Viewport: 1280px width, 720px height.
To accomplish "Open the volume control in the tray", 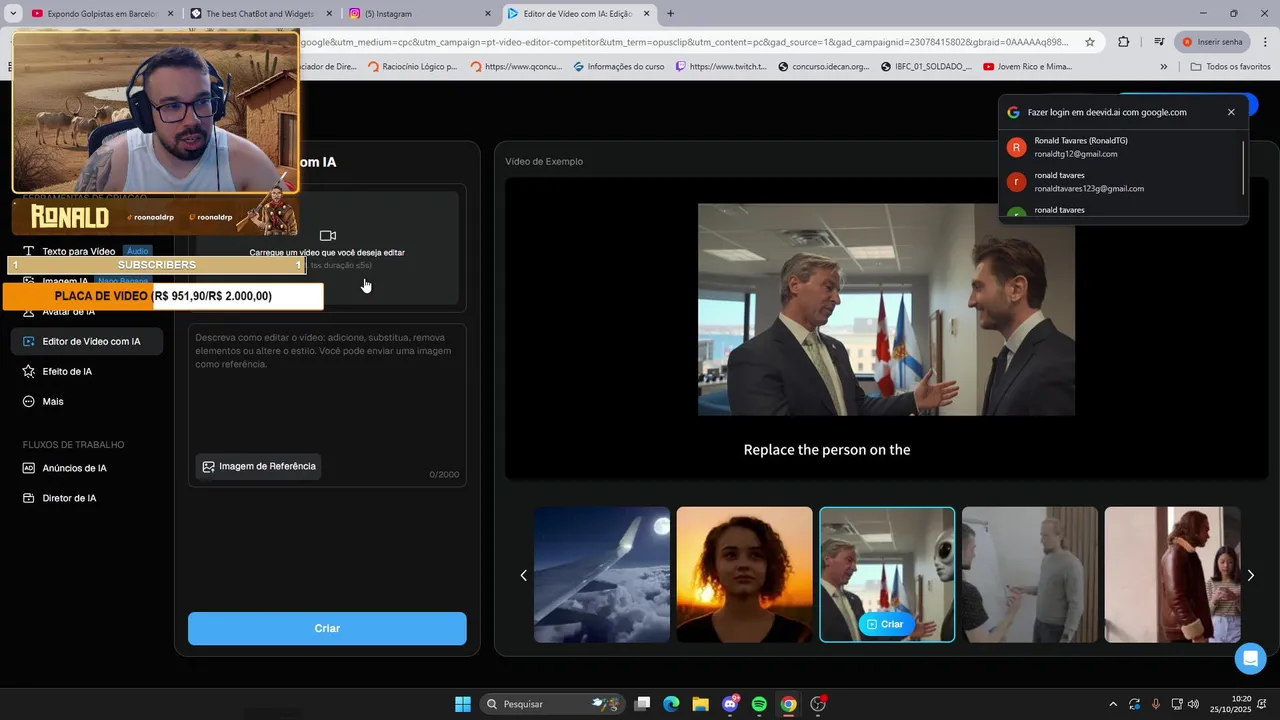I will [x=1193, y=704].
